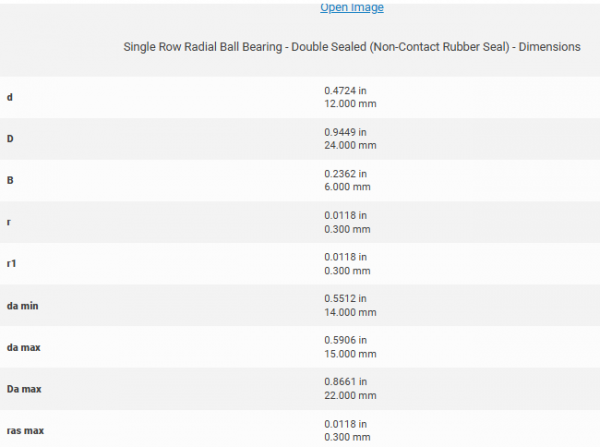Click the 0.9449 in value
The width and height of the screenshot is (600, 447).
click(346, 131)
